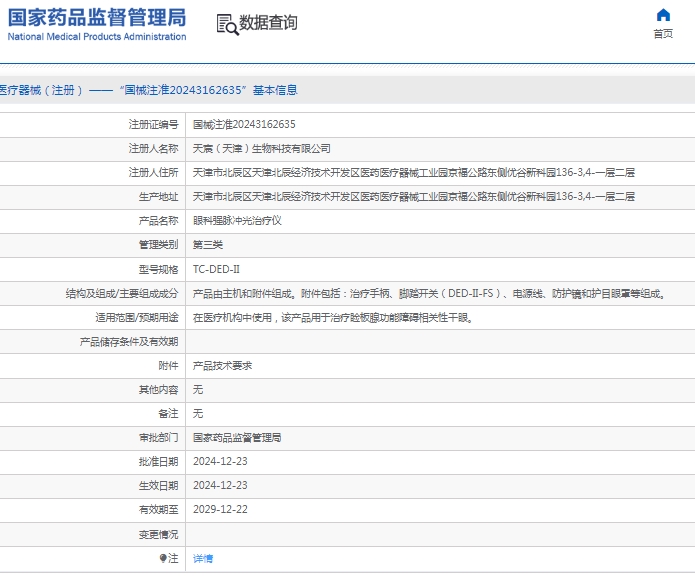
Task: Click the 有效期至 field label
Action: point(158,510)
